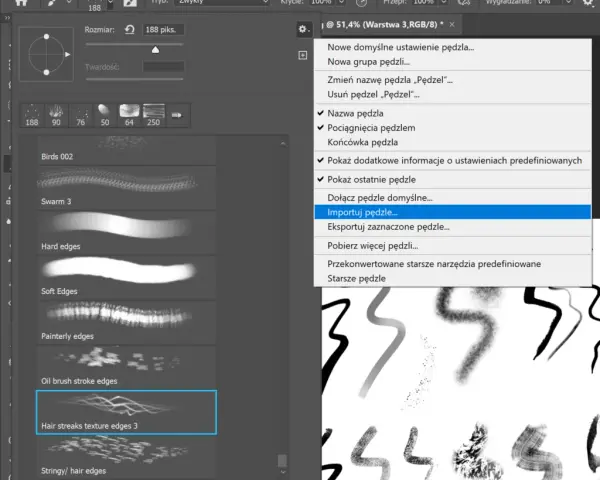The image size is (600, 480).
Task: Open the Brush tool preset icon in options bar
Action: (x=51, y=3)
